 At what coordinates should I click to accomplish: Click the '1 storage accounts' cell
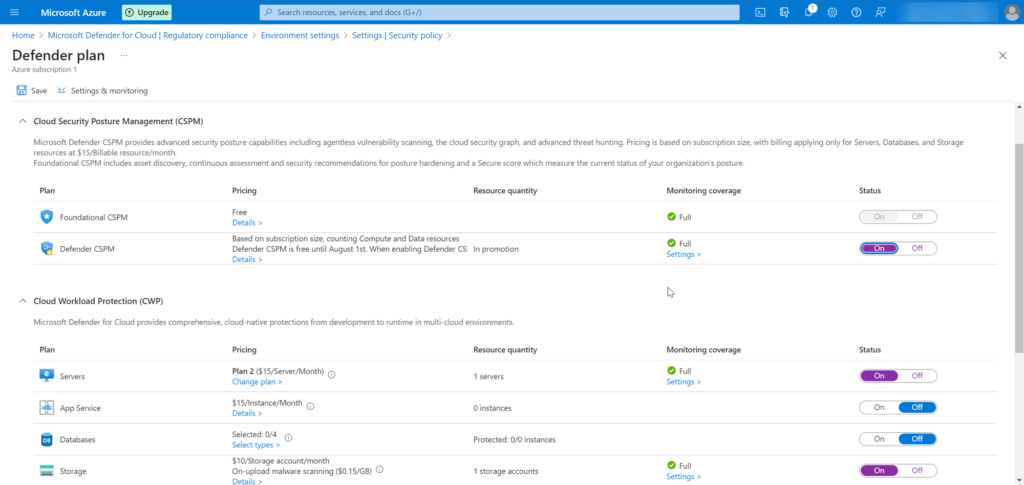pyautogui.click(x=505, y=471)
